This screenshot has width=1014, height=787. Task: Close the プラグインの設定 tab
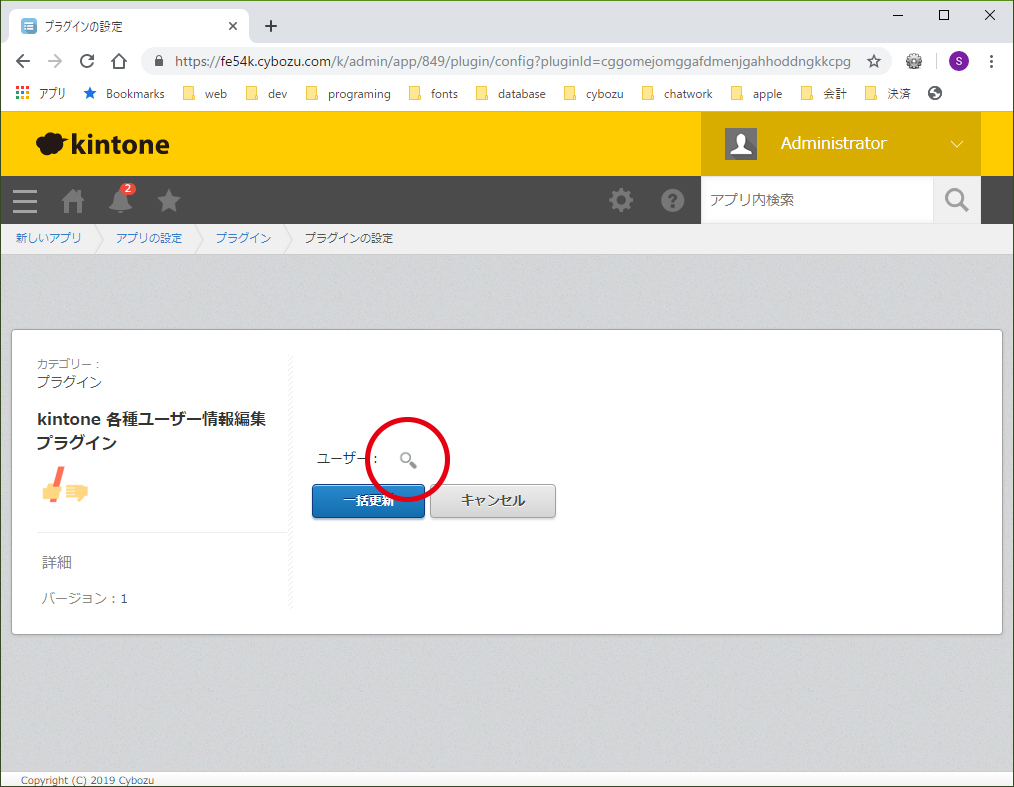pos(233,26)
